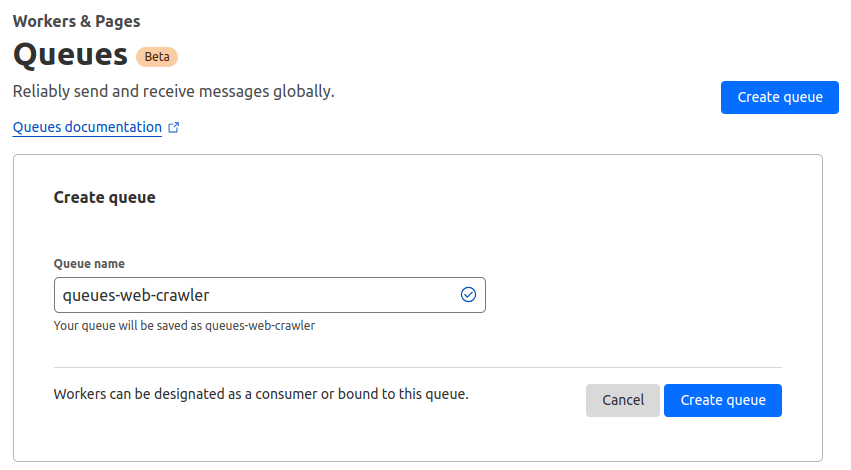Cancel the queue creation form
Image resolution: width=851 pixels, height=470 pixels.
[622, 400]
